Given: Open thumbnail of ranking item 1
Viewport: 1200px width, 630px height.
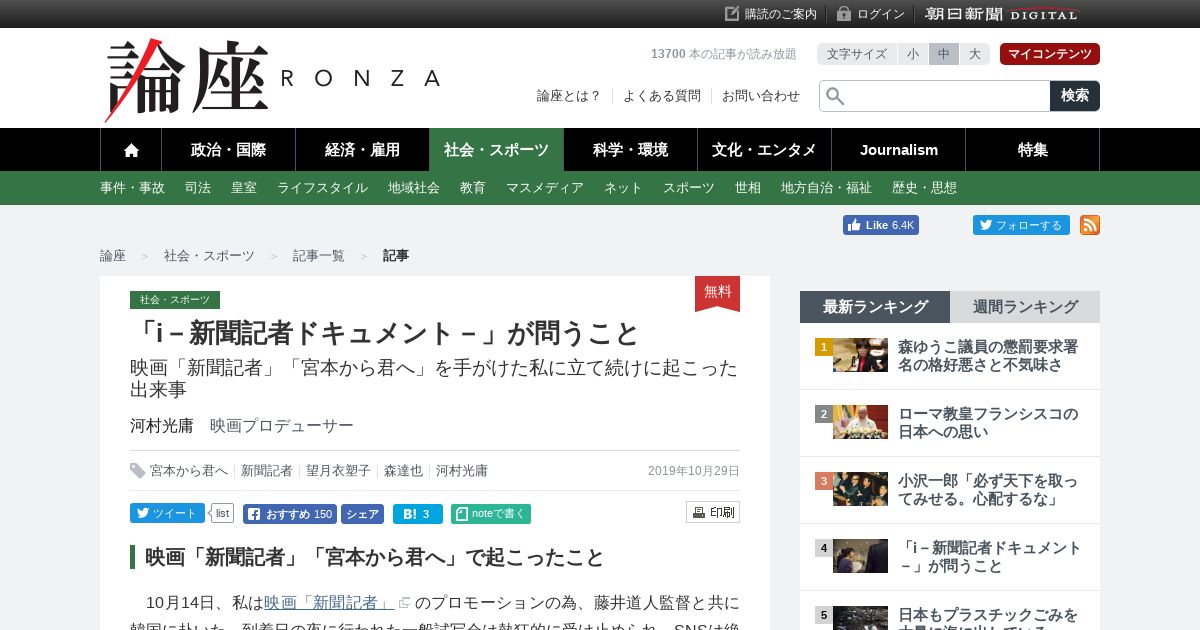Looking at the screenshot, I should tap(860, 355).
